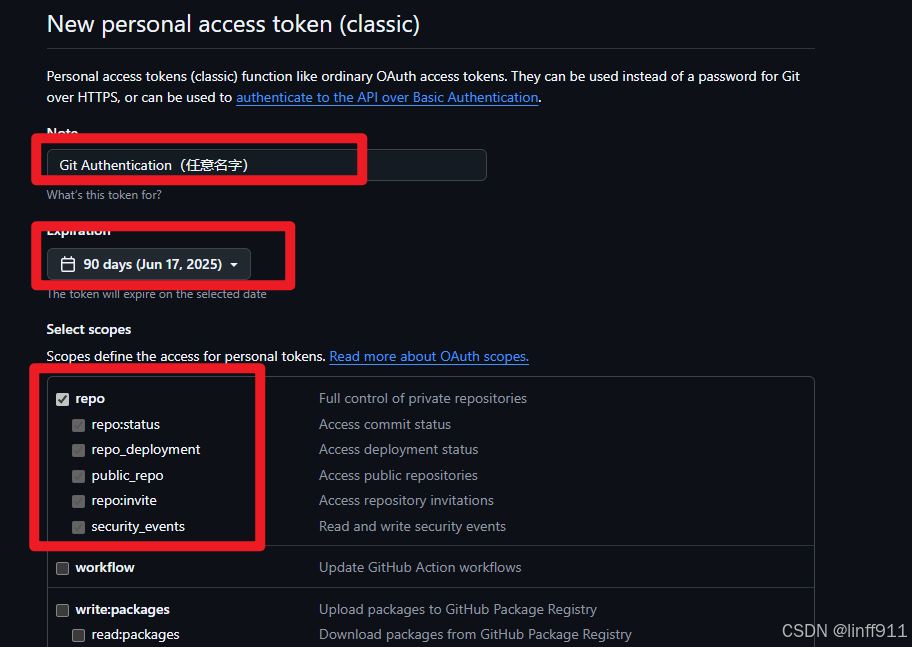The width and height of the screenshot is (912, 647).
Task: Click the What's this token for? link
Action: pos(101,194)
